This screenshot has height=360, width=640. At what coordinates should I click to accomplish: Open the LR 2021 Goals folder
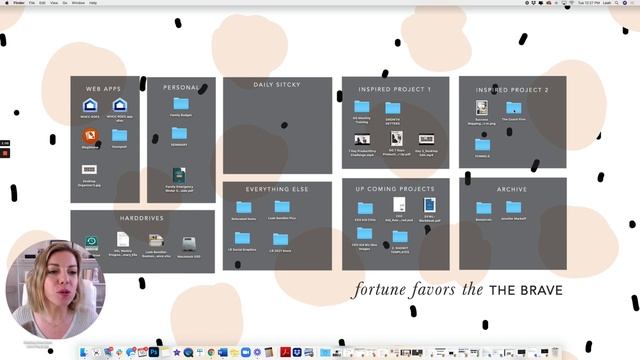coord(280,239)
